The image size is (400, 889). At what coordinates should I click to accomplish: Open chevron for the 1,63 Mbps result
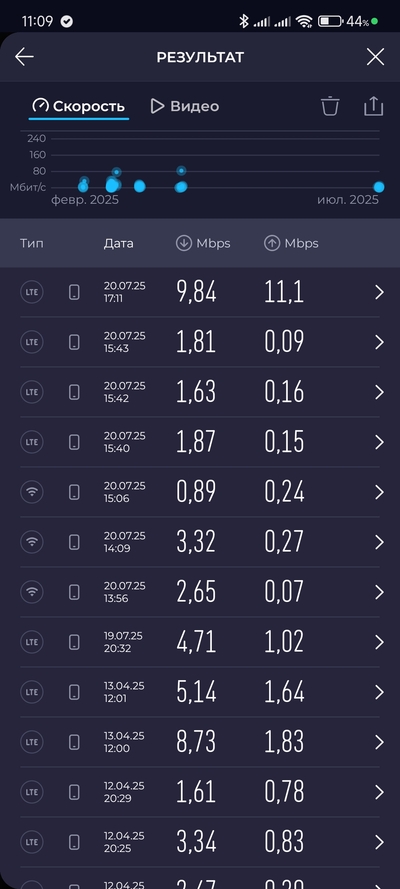click(x=380, y=392)
